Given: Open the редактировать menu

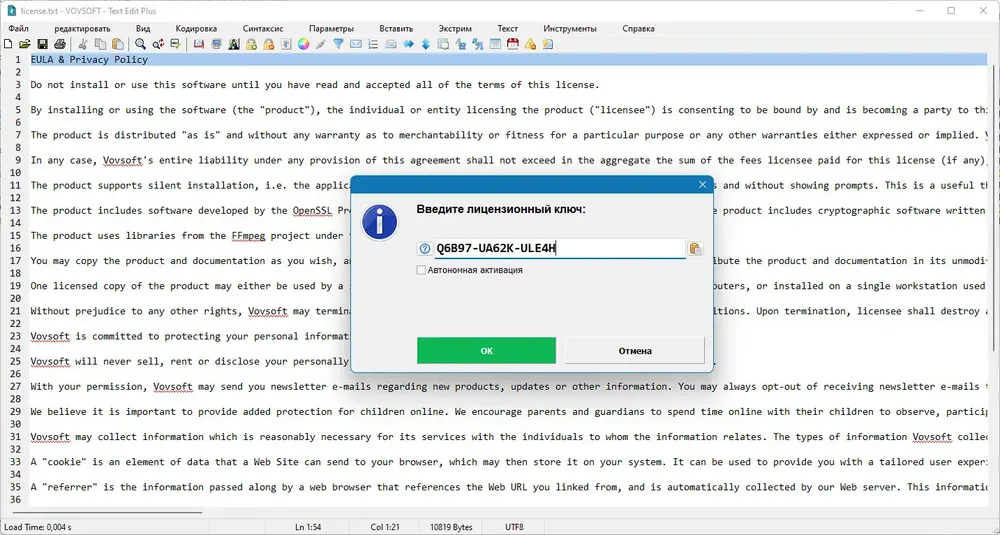Looking at the screenshot, I should pos(82,29).
